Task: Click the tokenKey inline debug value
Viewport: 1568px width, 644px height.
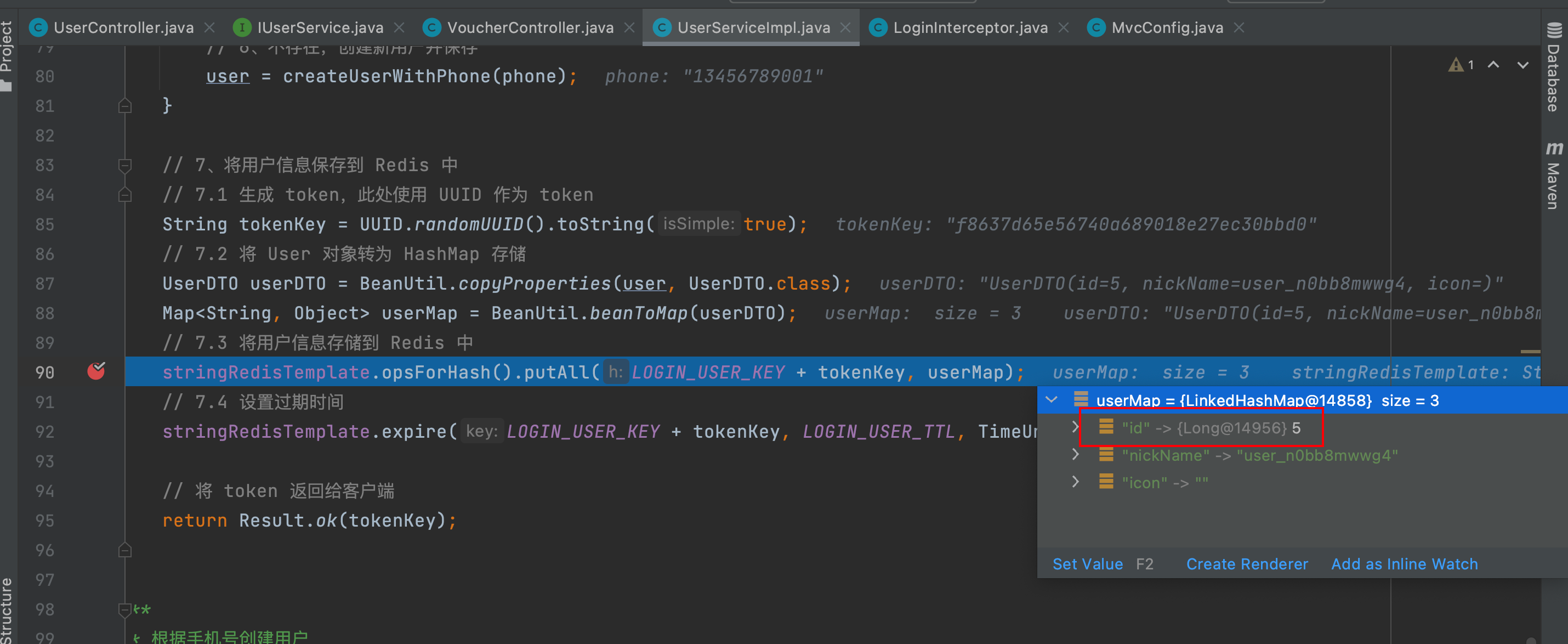Action: click(x=1076, y=224)
